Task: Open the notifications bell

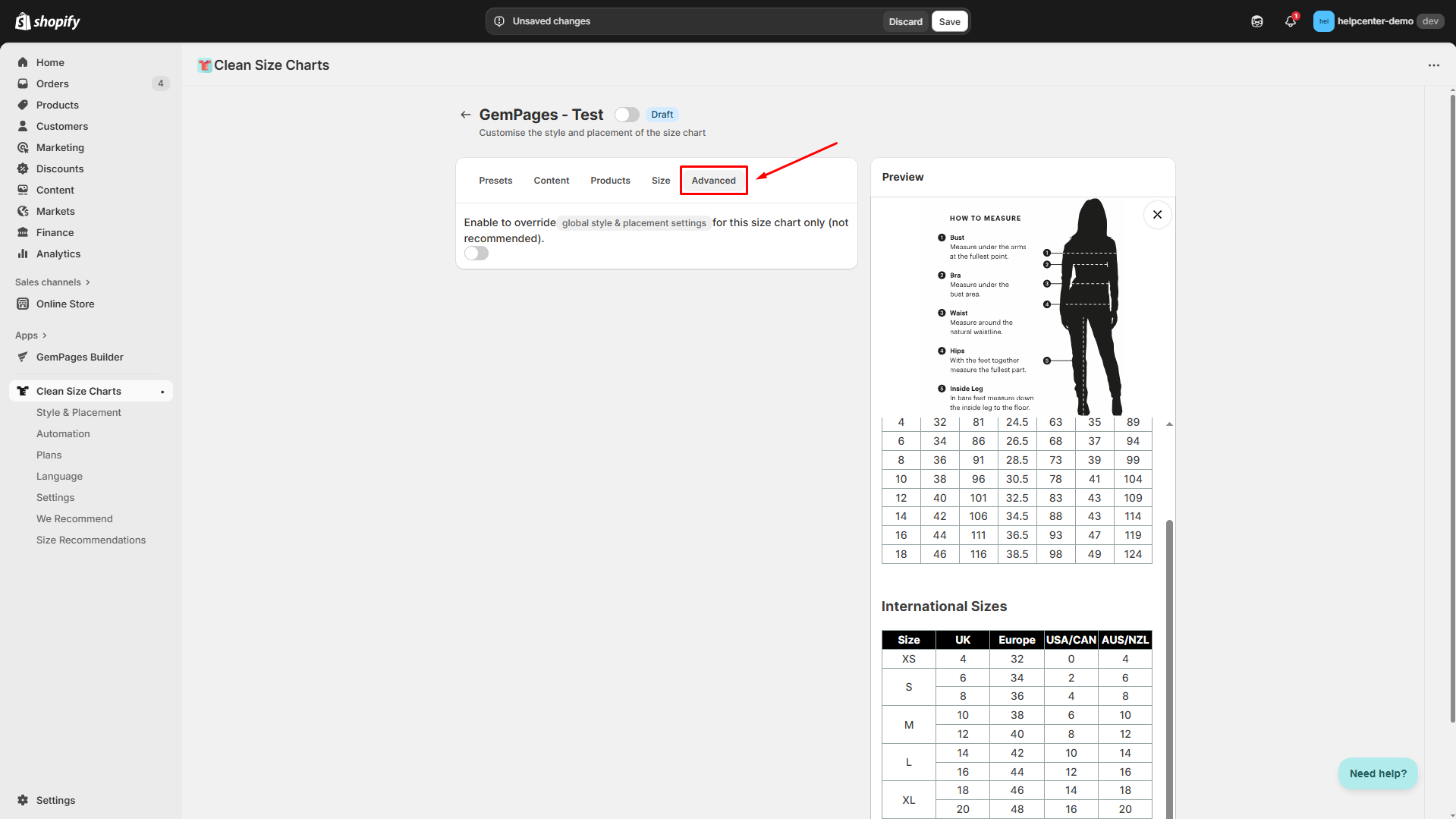Action: point(1290,21)
